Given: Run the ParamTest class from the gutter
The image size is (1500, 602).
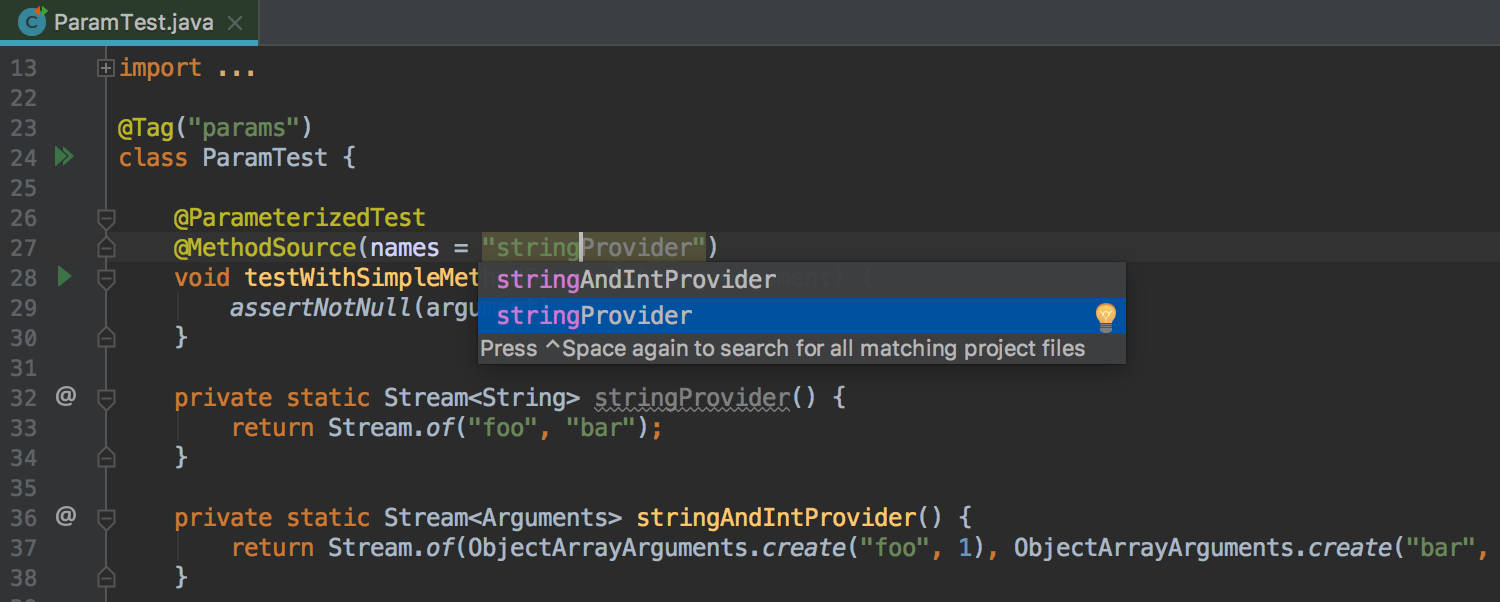Looking at the screenshot, I should (x=64, y=157).
